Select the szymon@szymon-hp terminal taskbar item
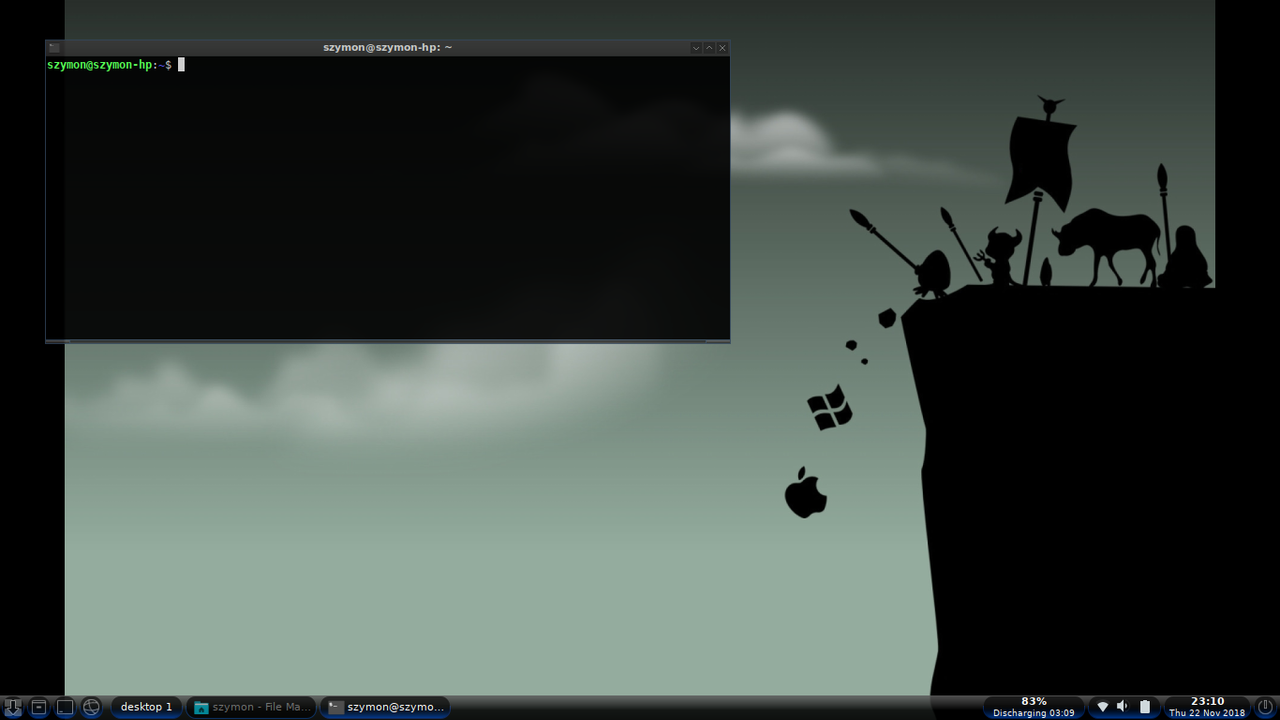The height and width of the screenshot is (720, 1280). pyautogui.click(x=385, y=707)
